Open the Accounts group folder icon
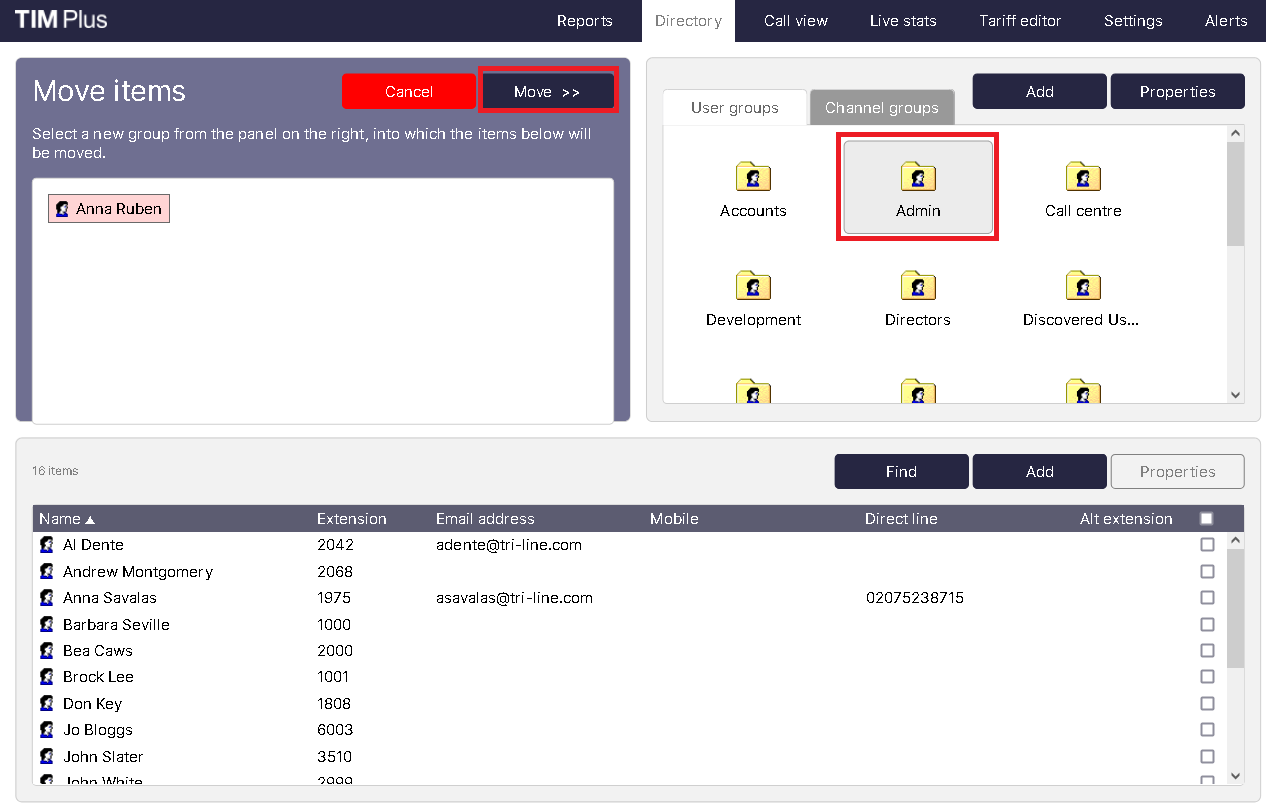Viewport: 1266px width, 810px height. pos(753,177)
